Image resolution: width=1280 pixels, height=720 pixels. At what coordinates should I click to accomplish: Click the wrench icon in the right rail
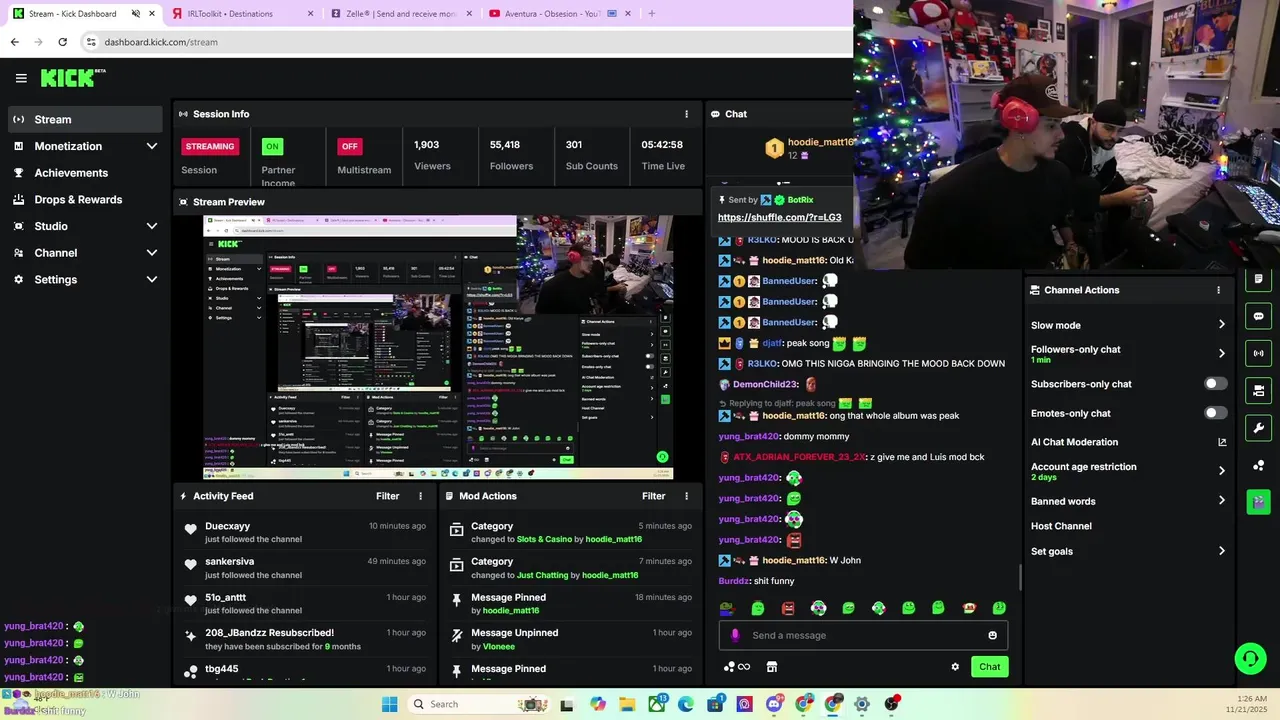click(x=1258, y=428)
